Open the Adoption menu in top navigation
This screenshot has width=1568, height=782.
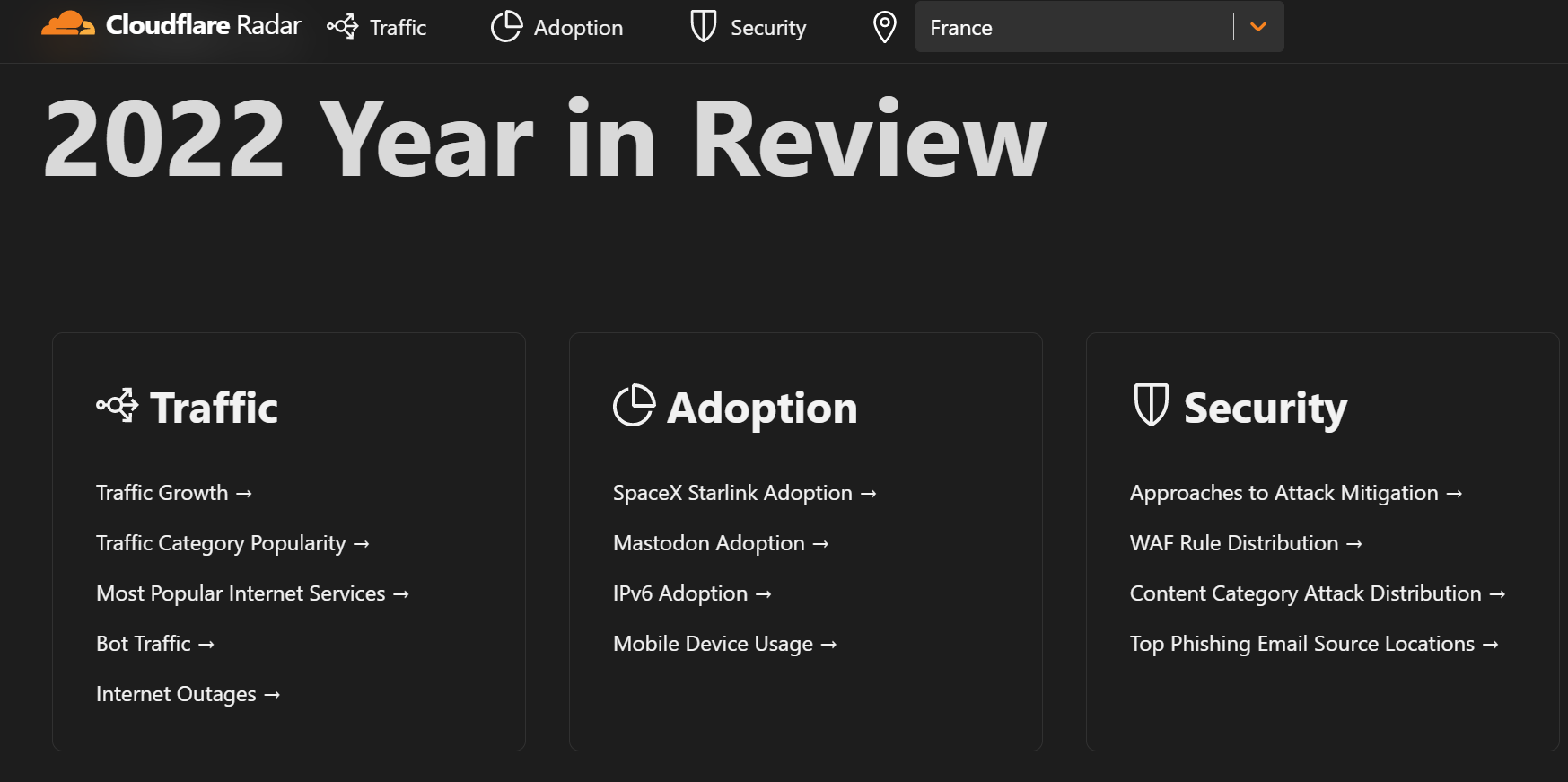(578, 28)
